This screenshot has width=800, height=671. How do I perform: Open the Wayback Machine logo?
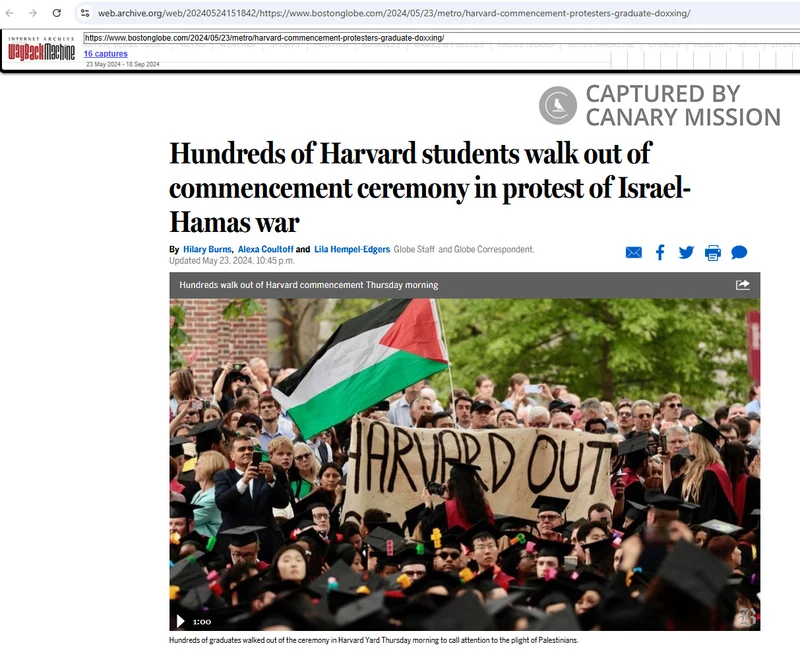tap(41, 49)
